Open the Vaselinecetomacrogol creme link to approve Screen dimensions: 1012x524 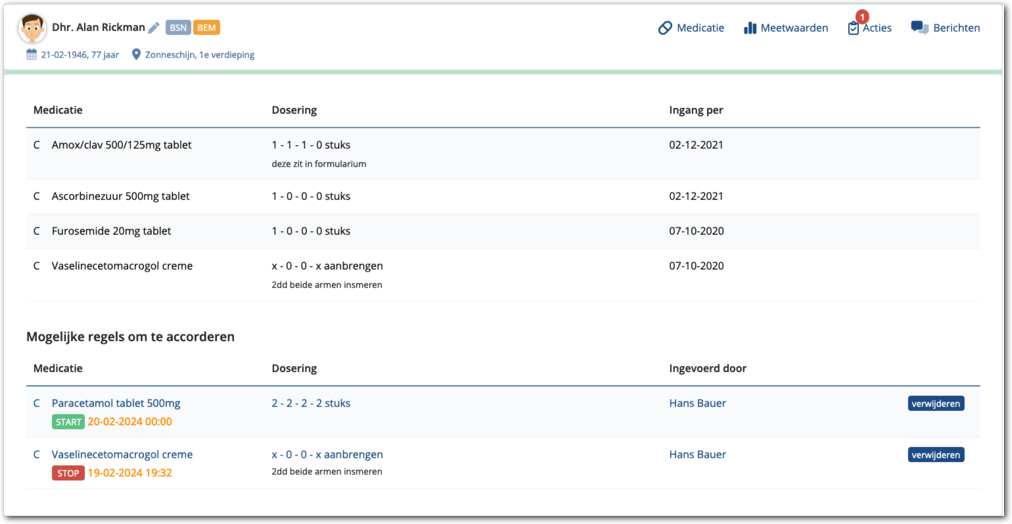[x=122, y=454]
